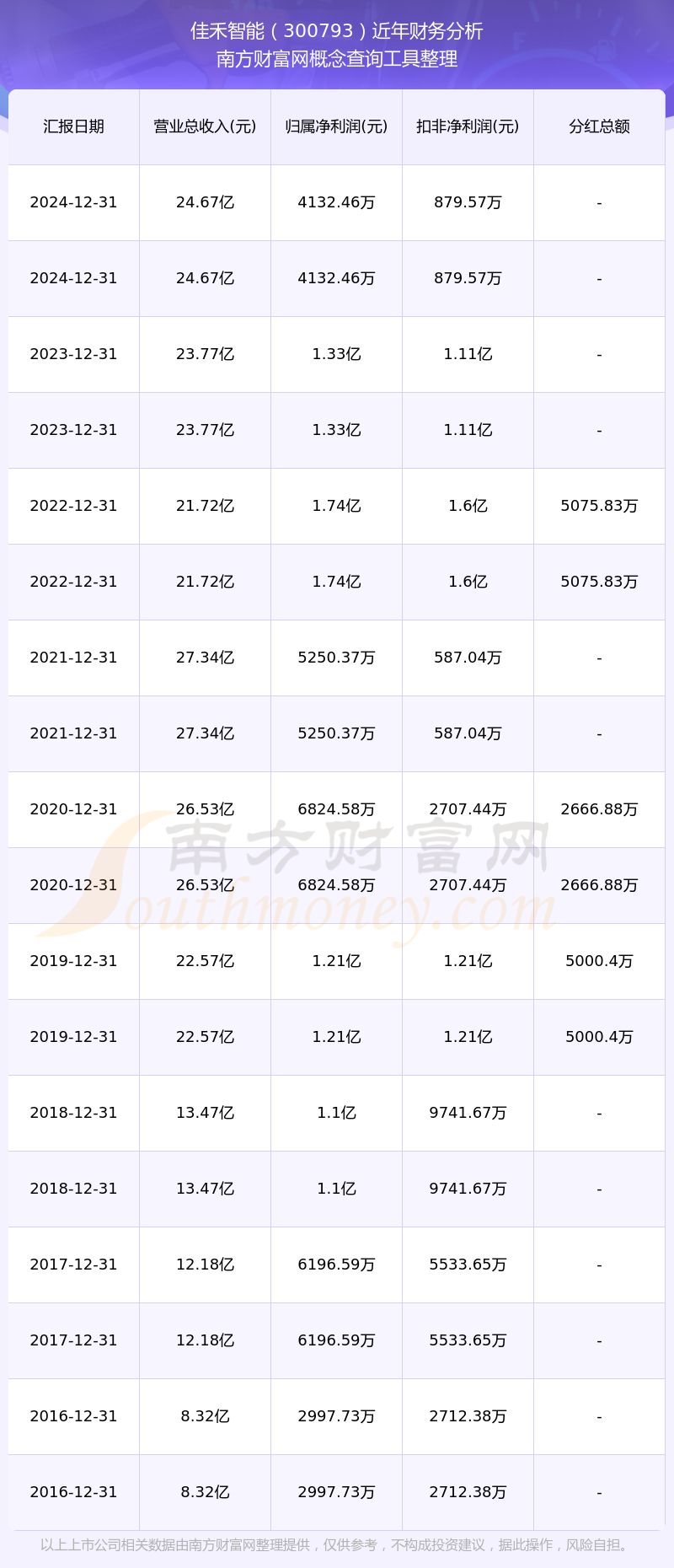Image resolution: width=674 pixels, height=1568 pixels.
Task: Click the 分红总额 column header
Action: [599, 126]
